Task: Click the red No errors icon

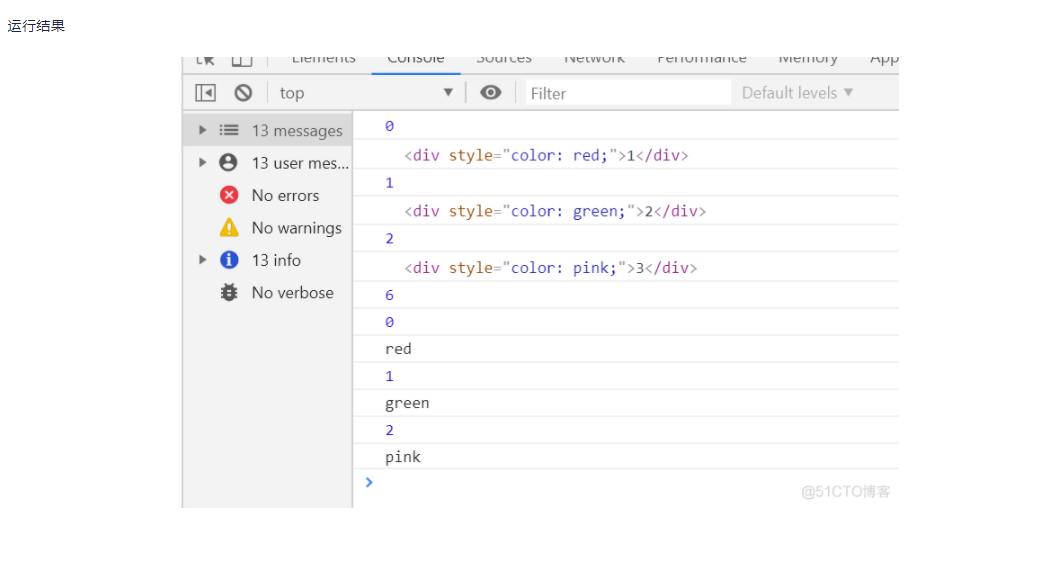Action: (229, 195)
